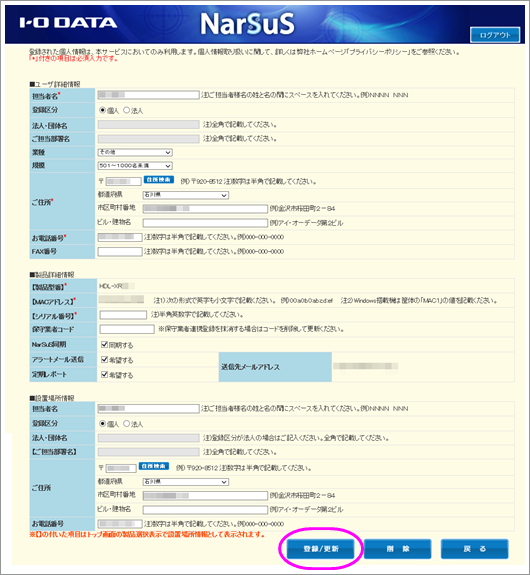Open the 都道府県 dropdown in user details

point(186,195)
